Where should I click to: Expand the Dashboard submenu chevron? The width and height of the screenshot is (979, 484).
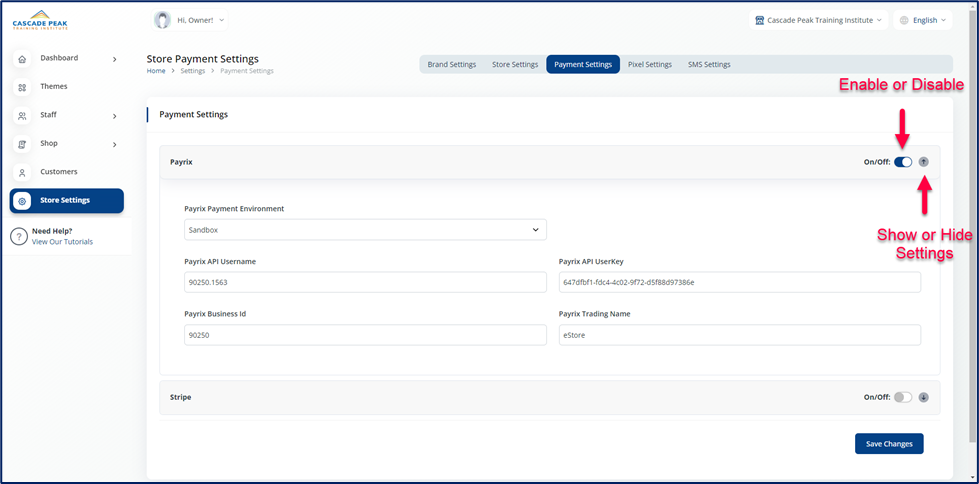pyautogui.click(x=114, y=59)
